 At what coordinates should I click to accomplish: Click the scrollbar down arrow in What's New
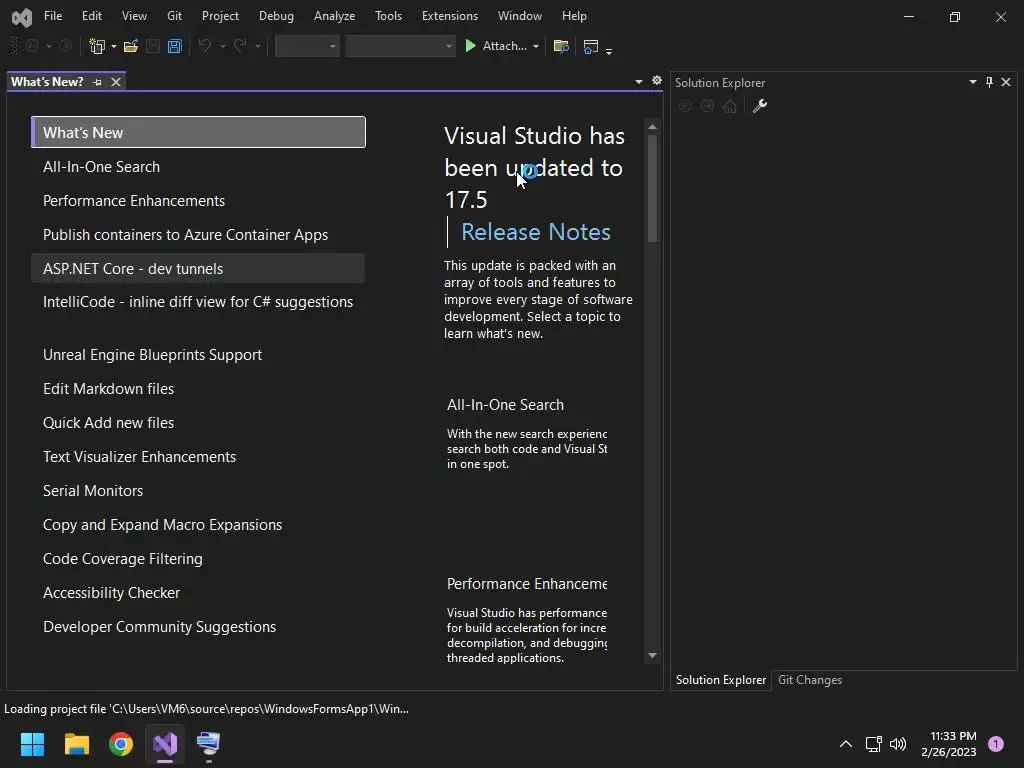click(x=652, y=656)
